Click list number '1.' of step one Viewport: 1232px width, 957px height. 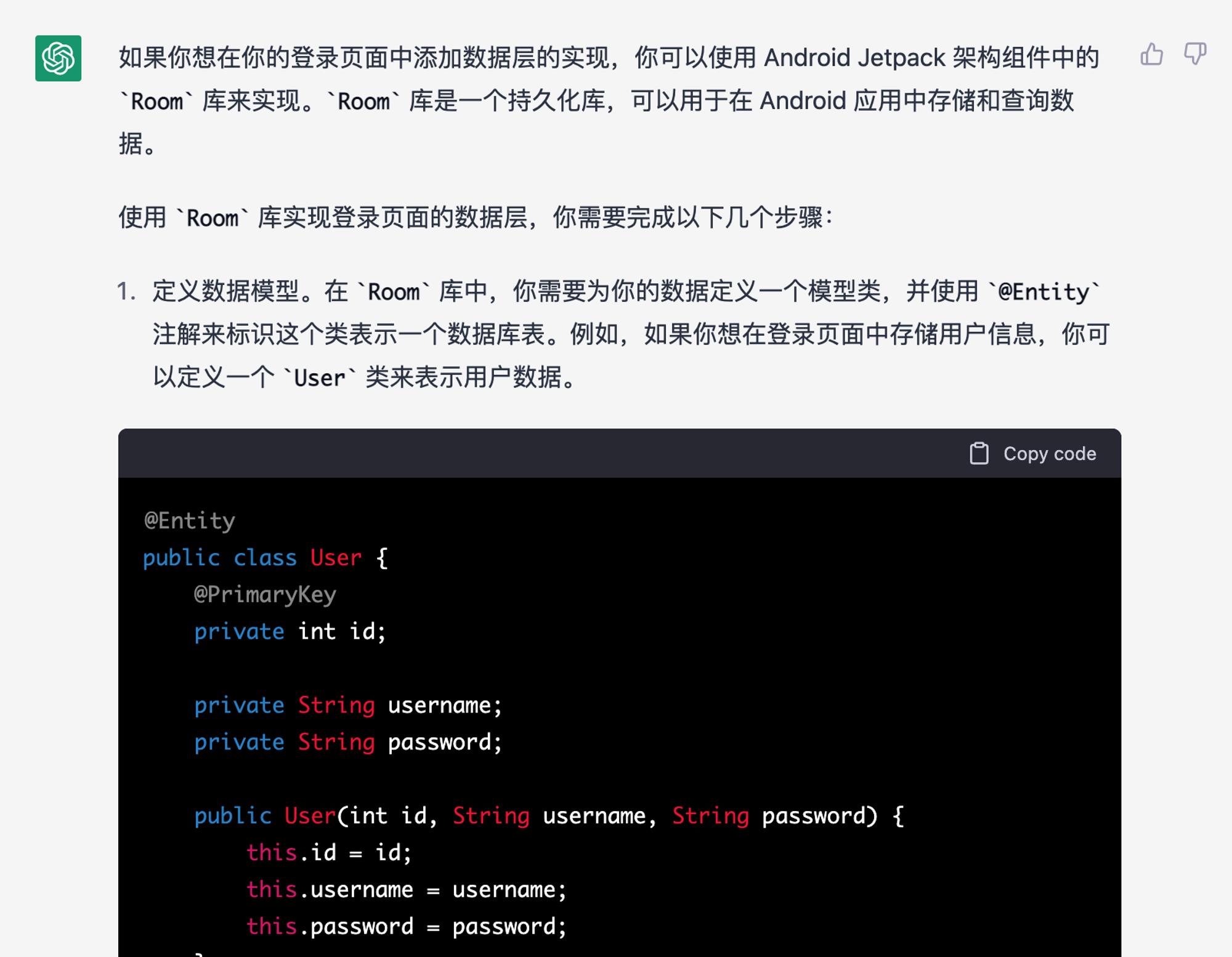tap(126, 291)
